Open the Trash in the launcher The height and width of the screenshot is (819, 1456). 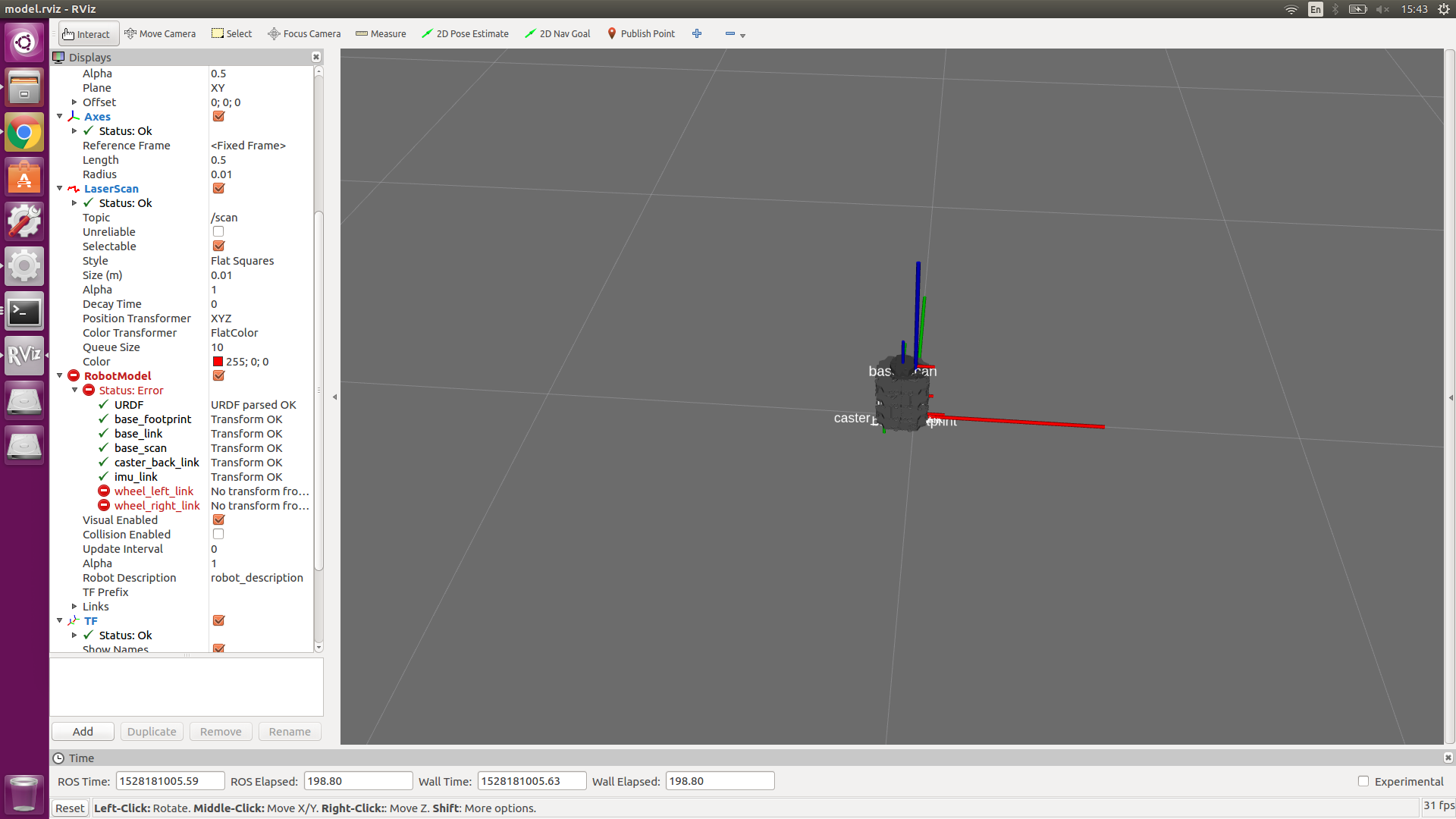24,794
